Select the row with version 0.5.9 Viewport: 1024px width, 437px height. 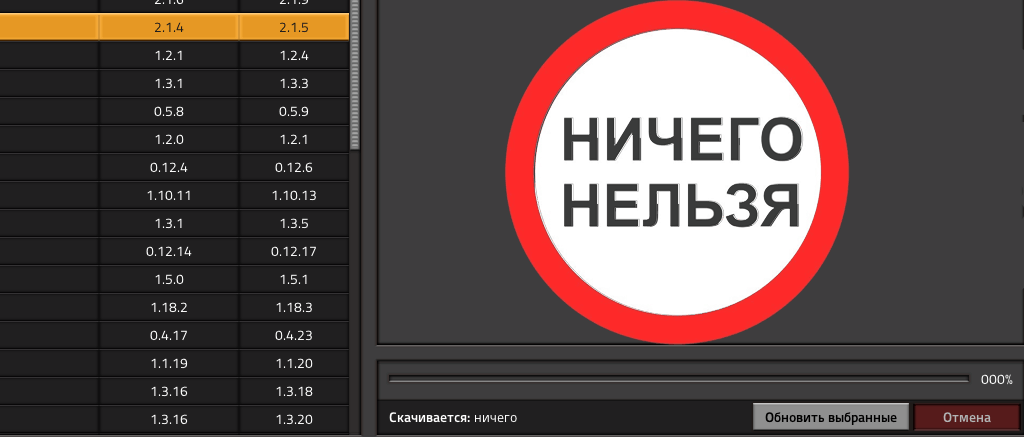click(x=293, y=111)
